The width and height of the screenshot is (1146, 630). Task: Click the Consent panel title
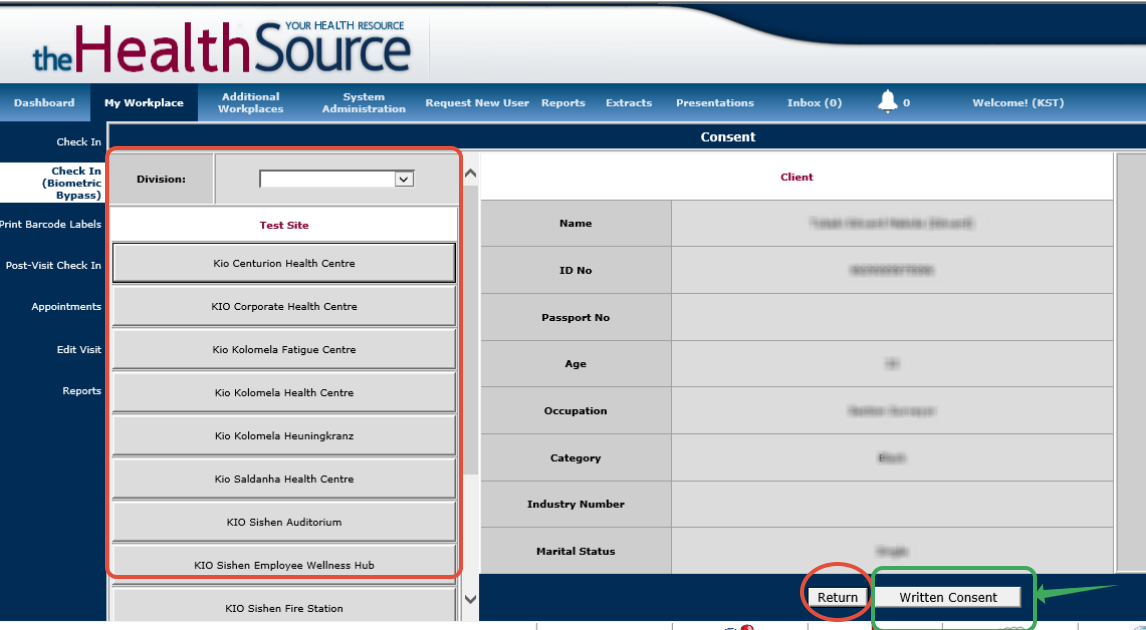pyautogui.click(x=728, y=137)
